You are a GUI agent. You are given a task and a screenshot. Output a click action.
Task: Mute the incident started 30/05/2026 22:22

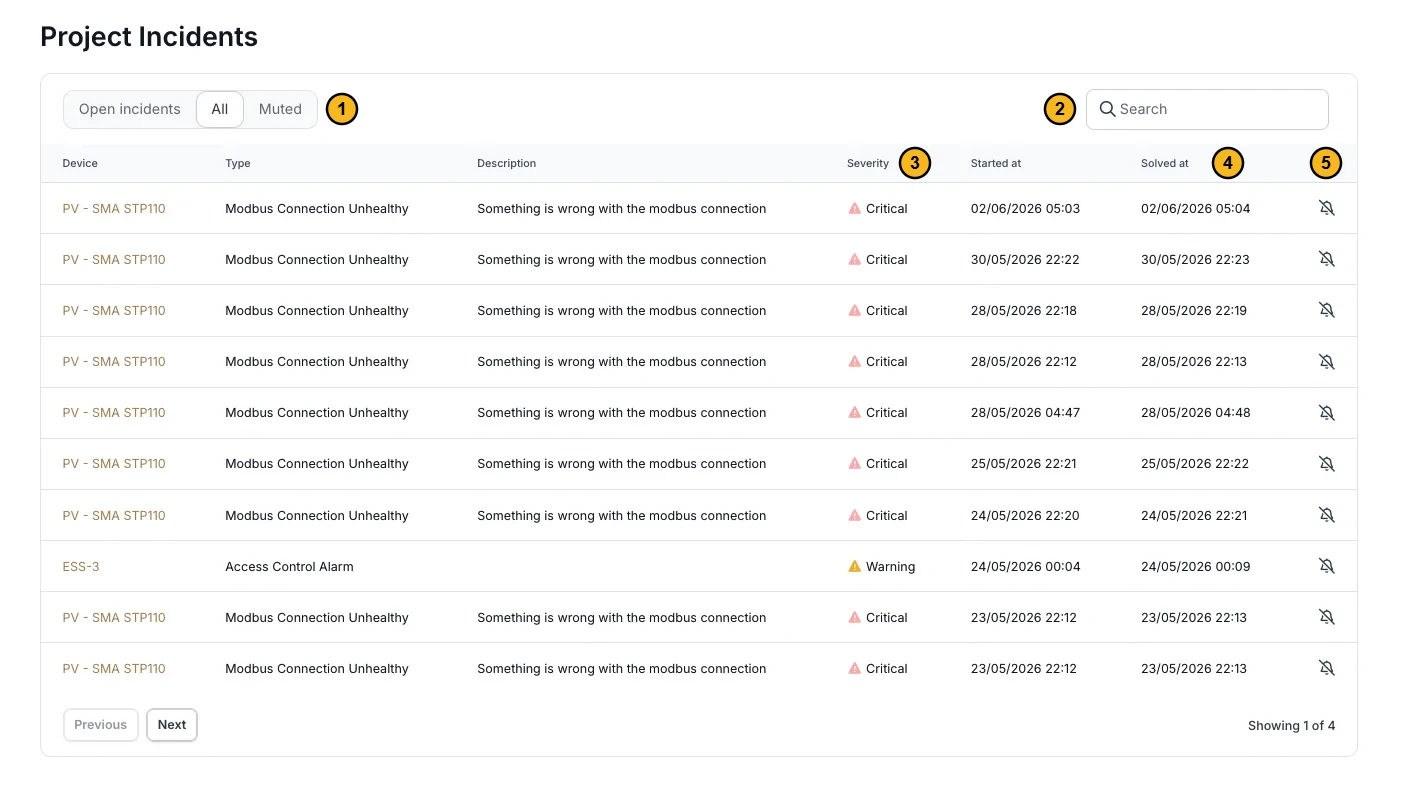[x=1326, y=259]
